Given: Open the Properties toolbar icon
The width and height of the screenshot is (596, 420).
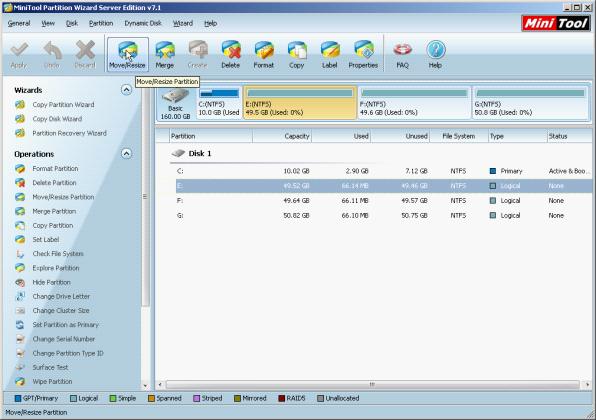Looking at the screenshot, I should click(363, 55).
